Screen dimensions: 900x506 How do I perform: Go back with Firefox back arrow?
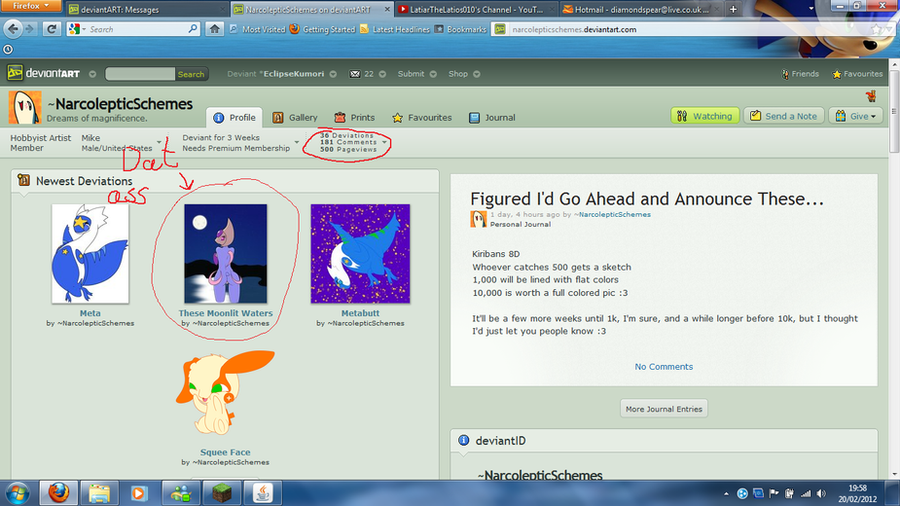click(x=13, y=29)
